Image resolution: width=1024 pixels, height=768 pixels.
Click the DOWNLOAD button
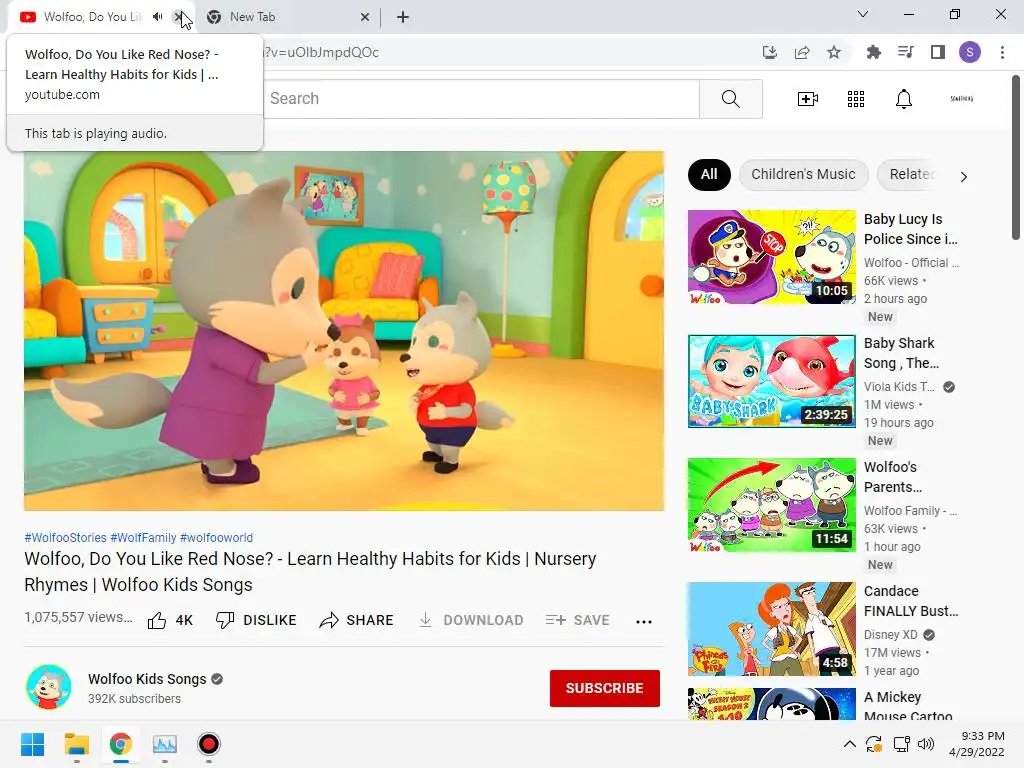coord(471,620)
